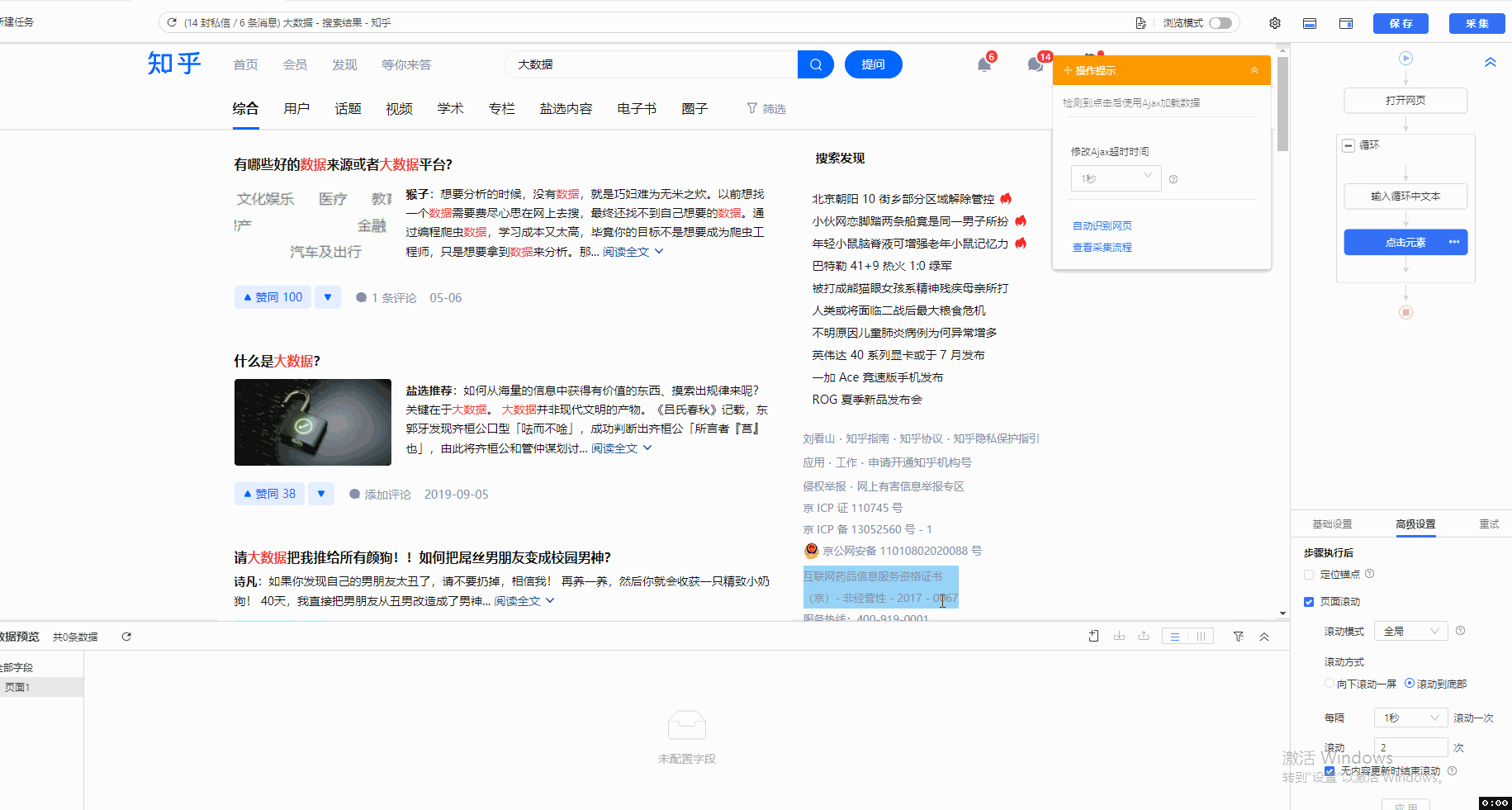
Task: Open the page translate icon in address bar
Action: coord(1140,23)
